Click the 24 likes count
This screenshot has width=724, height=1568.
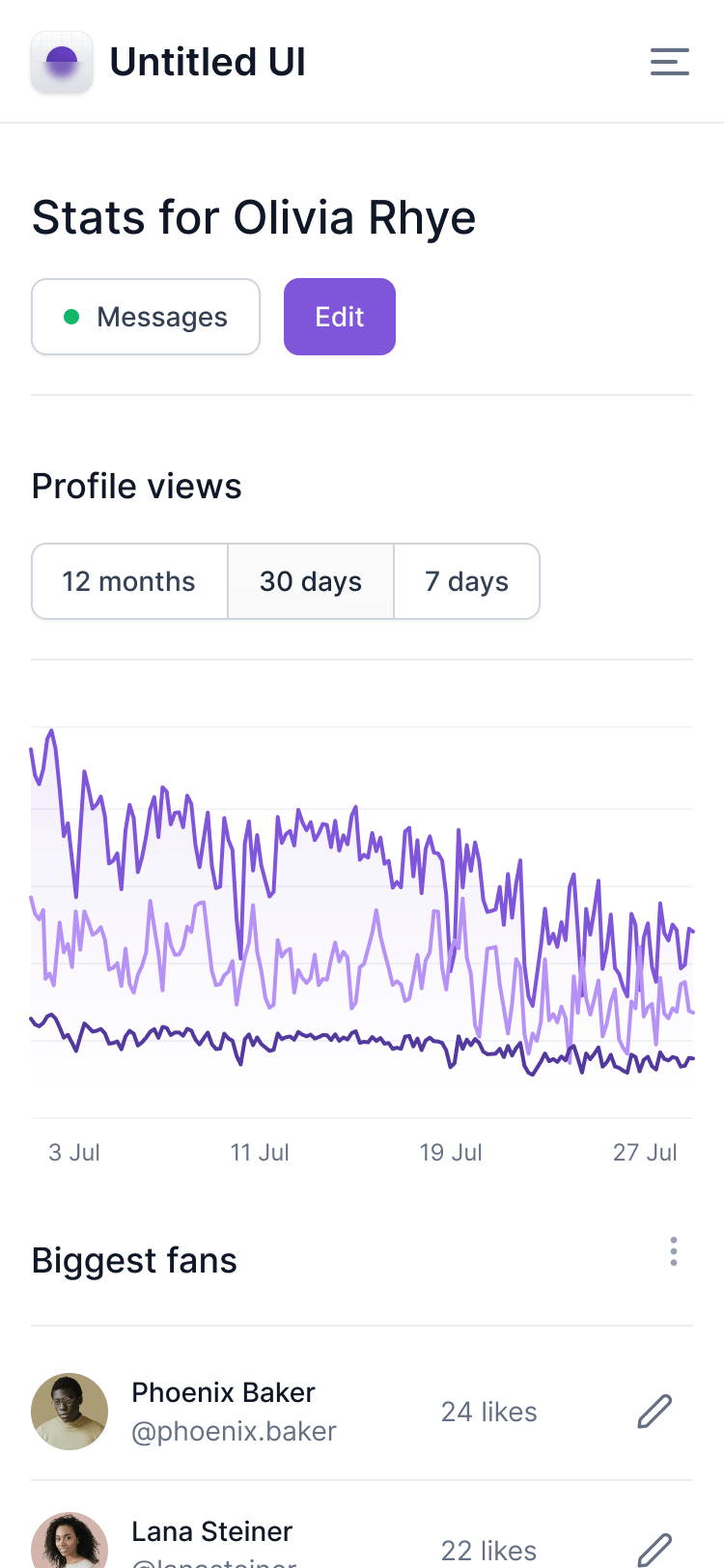[488, 1412]
